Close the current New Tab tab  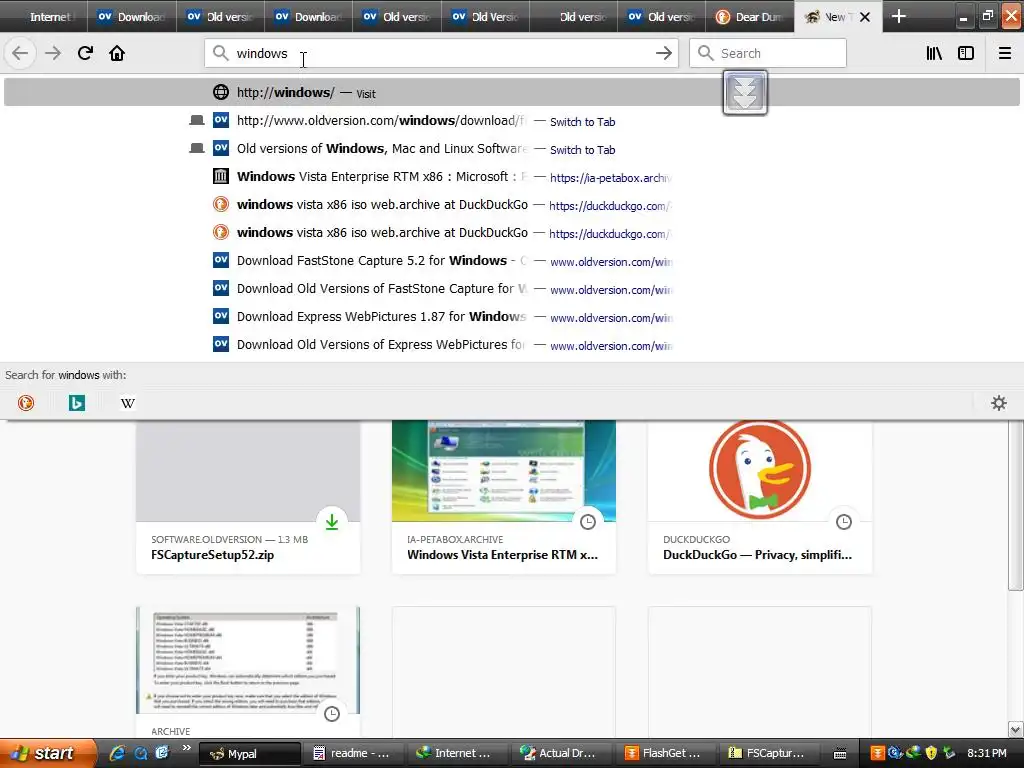(x=865, y=17)
